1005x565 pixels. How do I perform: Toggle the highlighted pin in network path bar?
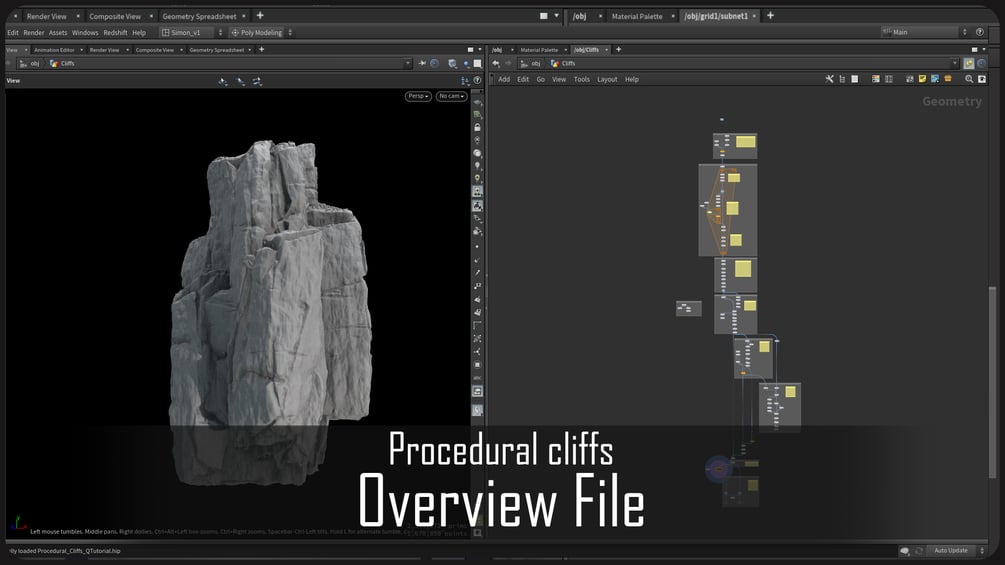pos(968,63)
